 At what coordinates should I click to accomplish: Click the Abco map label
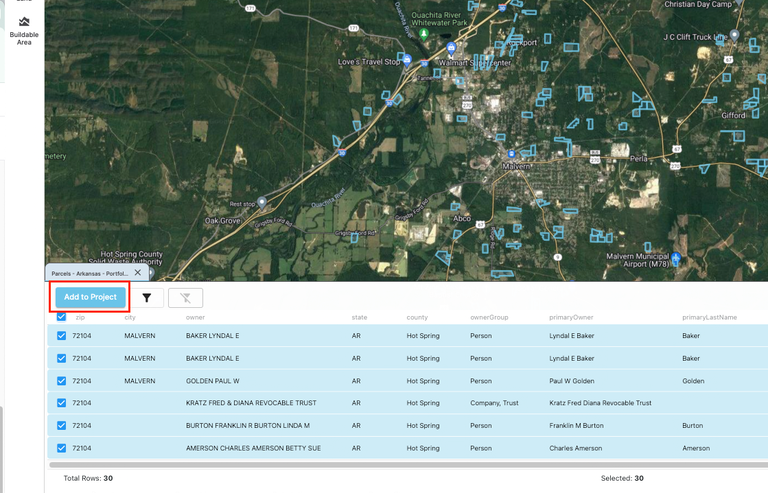click(461, 218)
